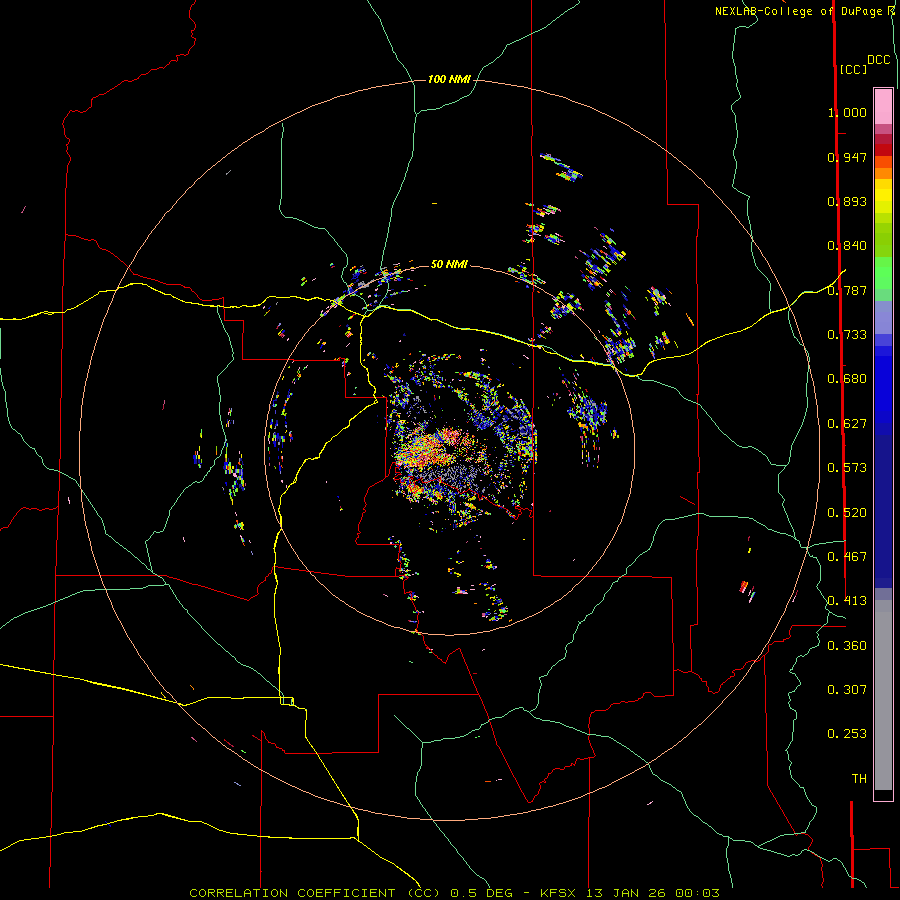The image size is (900, 900).
Task: Click the 0.787 legend value
Action: (x=847, y=290)
